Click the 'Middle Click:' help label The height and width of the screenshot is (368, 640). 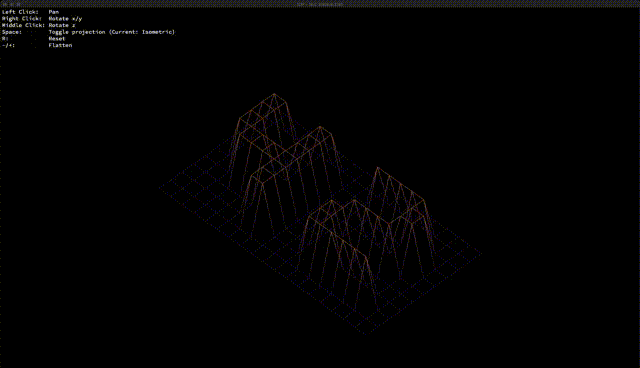[23, 25]
